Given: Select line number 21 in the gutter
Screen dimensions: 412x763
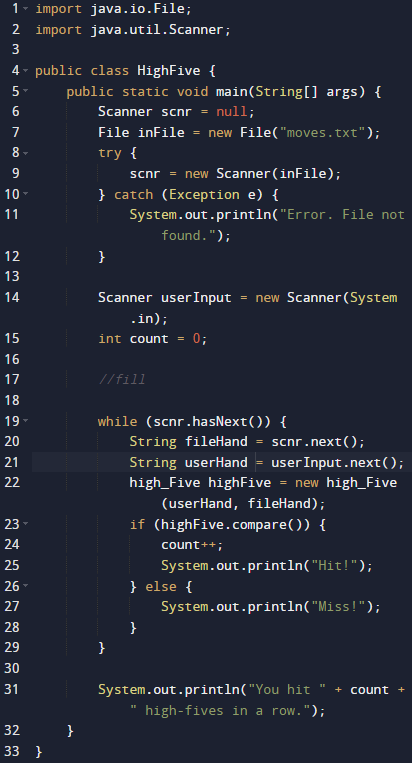Looking at the screenshot, I should click(12, 462).
